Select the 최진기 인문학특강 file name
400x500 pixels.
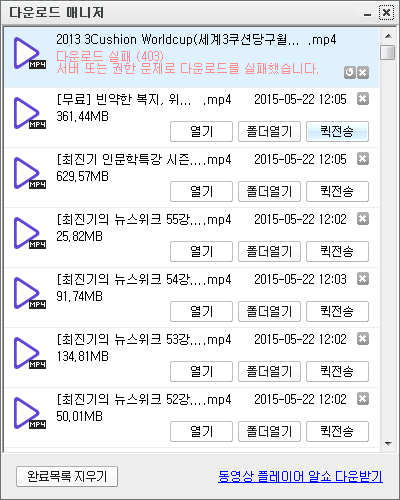click(143, 159)
